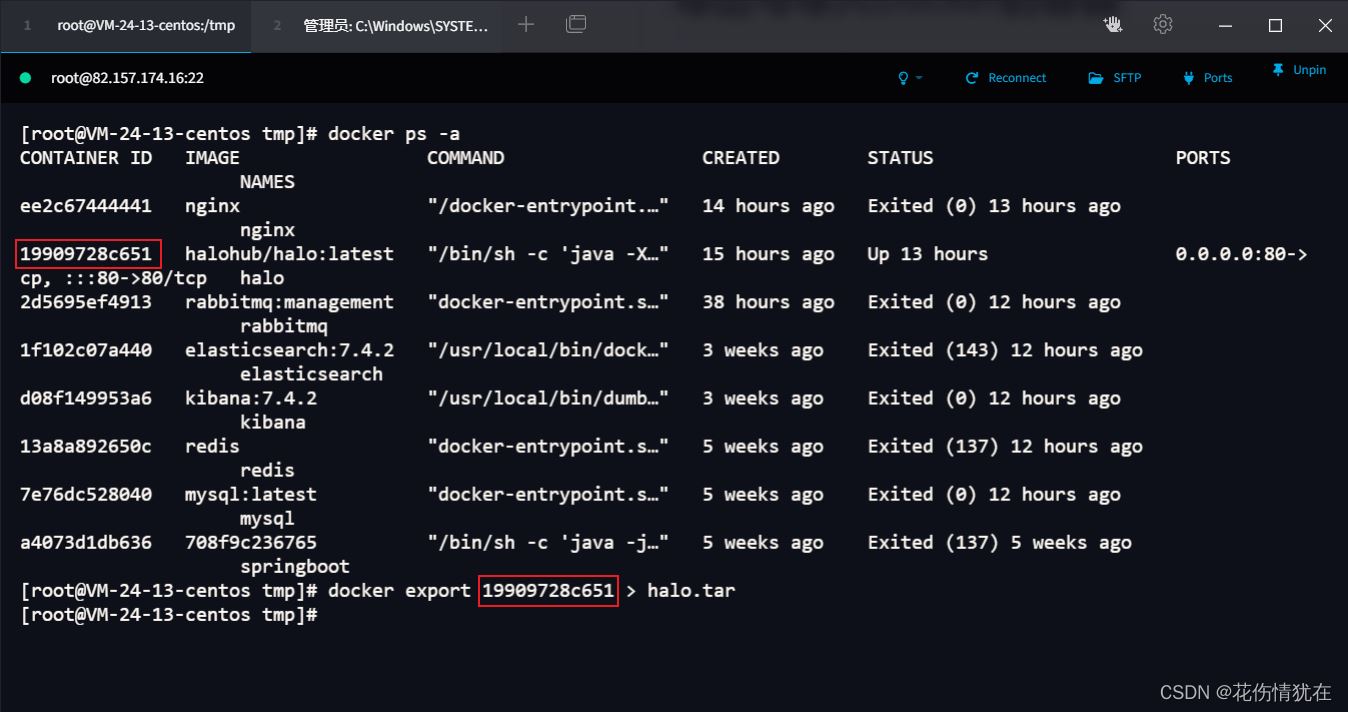
Task: Click the port mapping 0.0.0.0:80->
Action: pyautogui.click(x=1241, y=254)
